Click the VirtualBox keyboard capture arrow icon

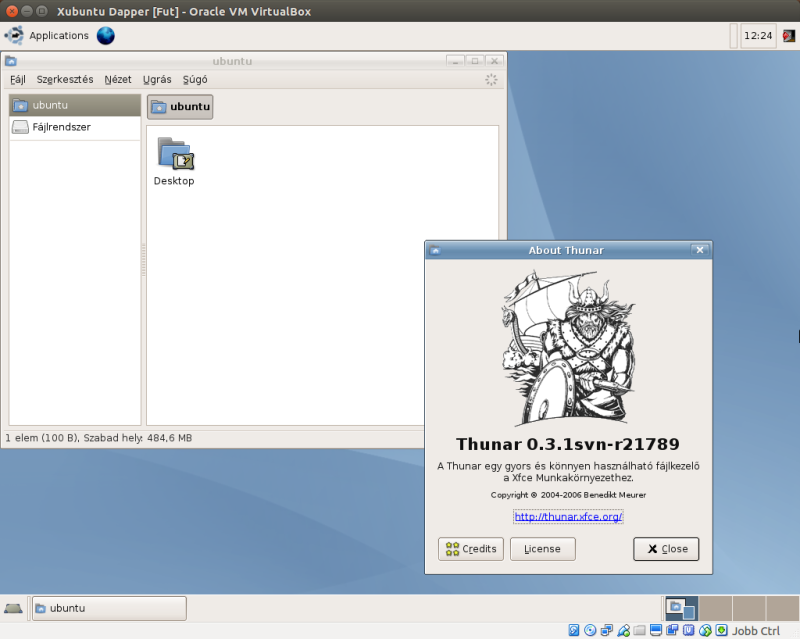721,631
